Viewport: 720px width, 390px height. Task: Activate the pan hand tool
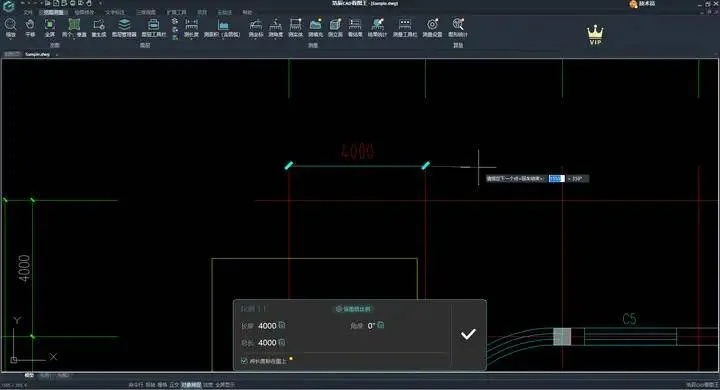tap(30, 27)
